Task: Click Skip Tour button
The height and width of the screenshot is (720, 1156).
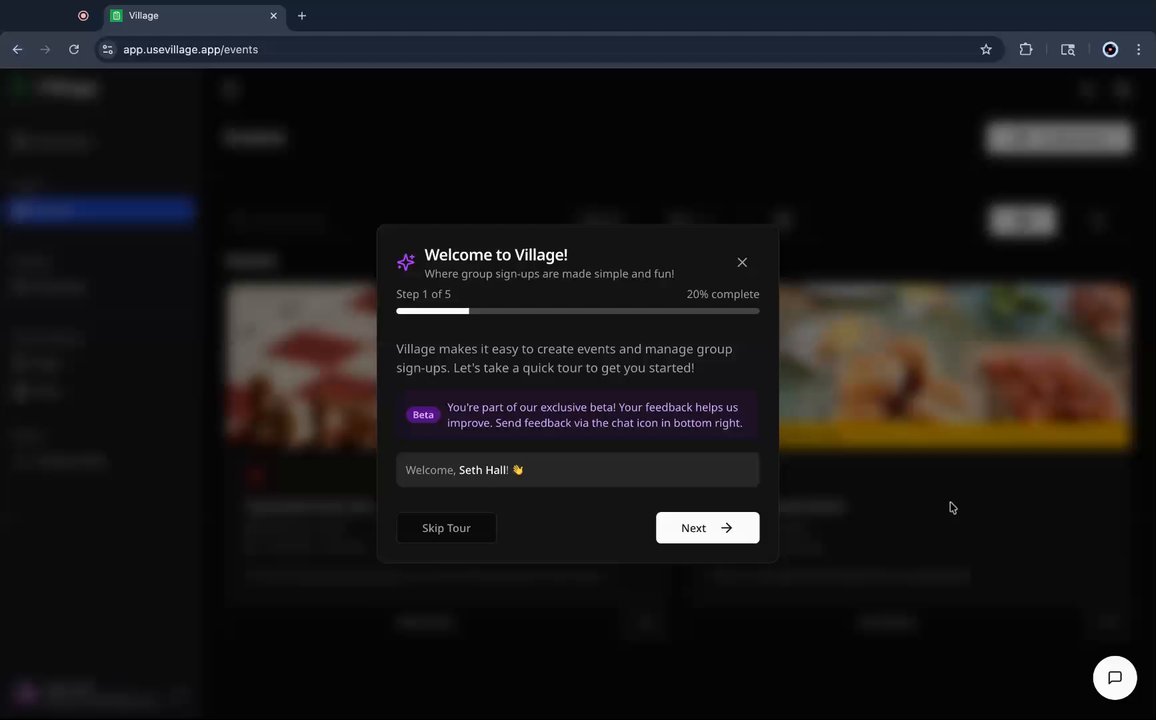Action: coord(446,528)
